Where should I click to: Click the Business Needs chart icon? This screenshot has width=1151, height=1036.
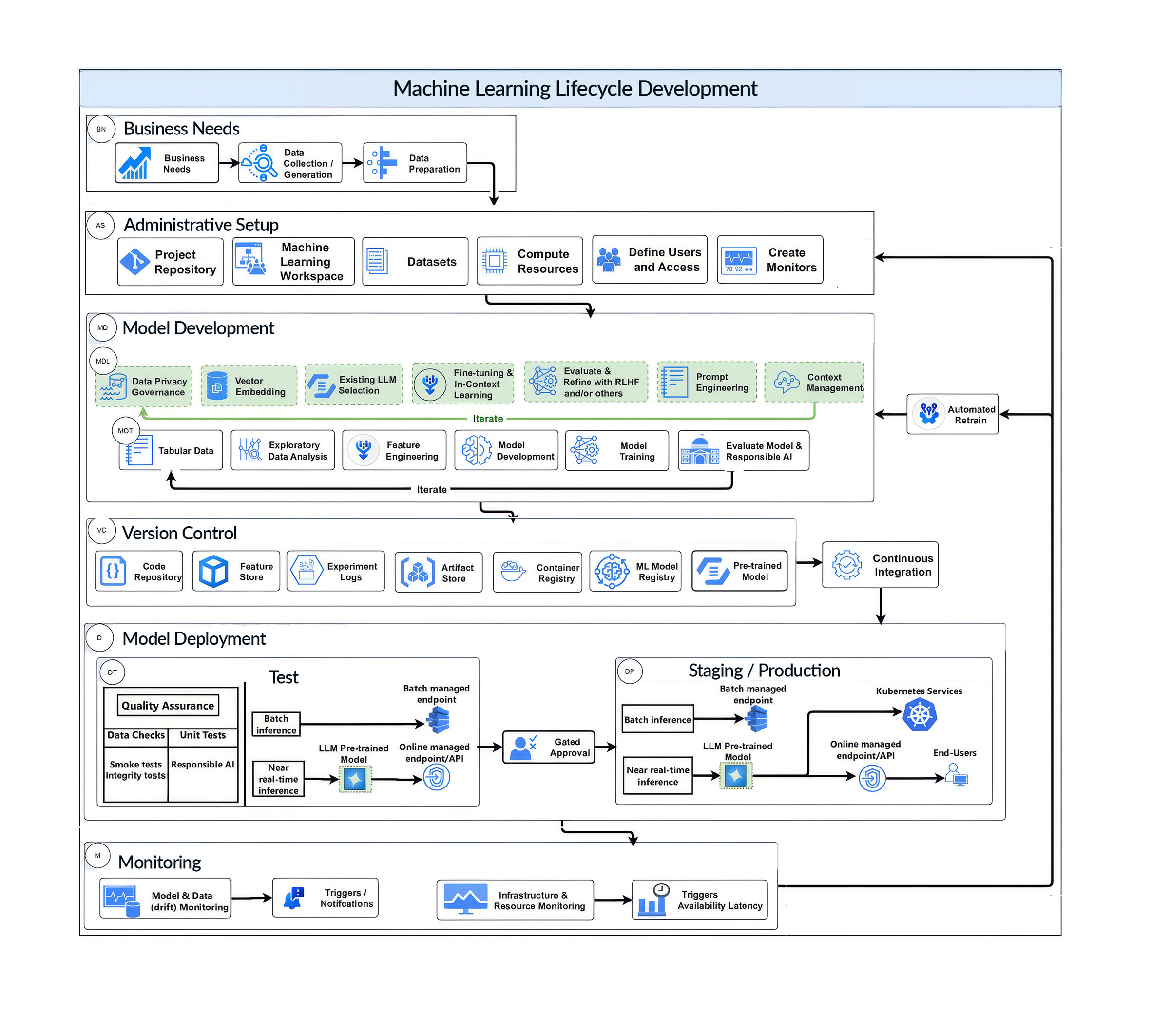point(135,163)
